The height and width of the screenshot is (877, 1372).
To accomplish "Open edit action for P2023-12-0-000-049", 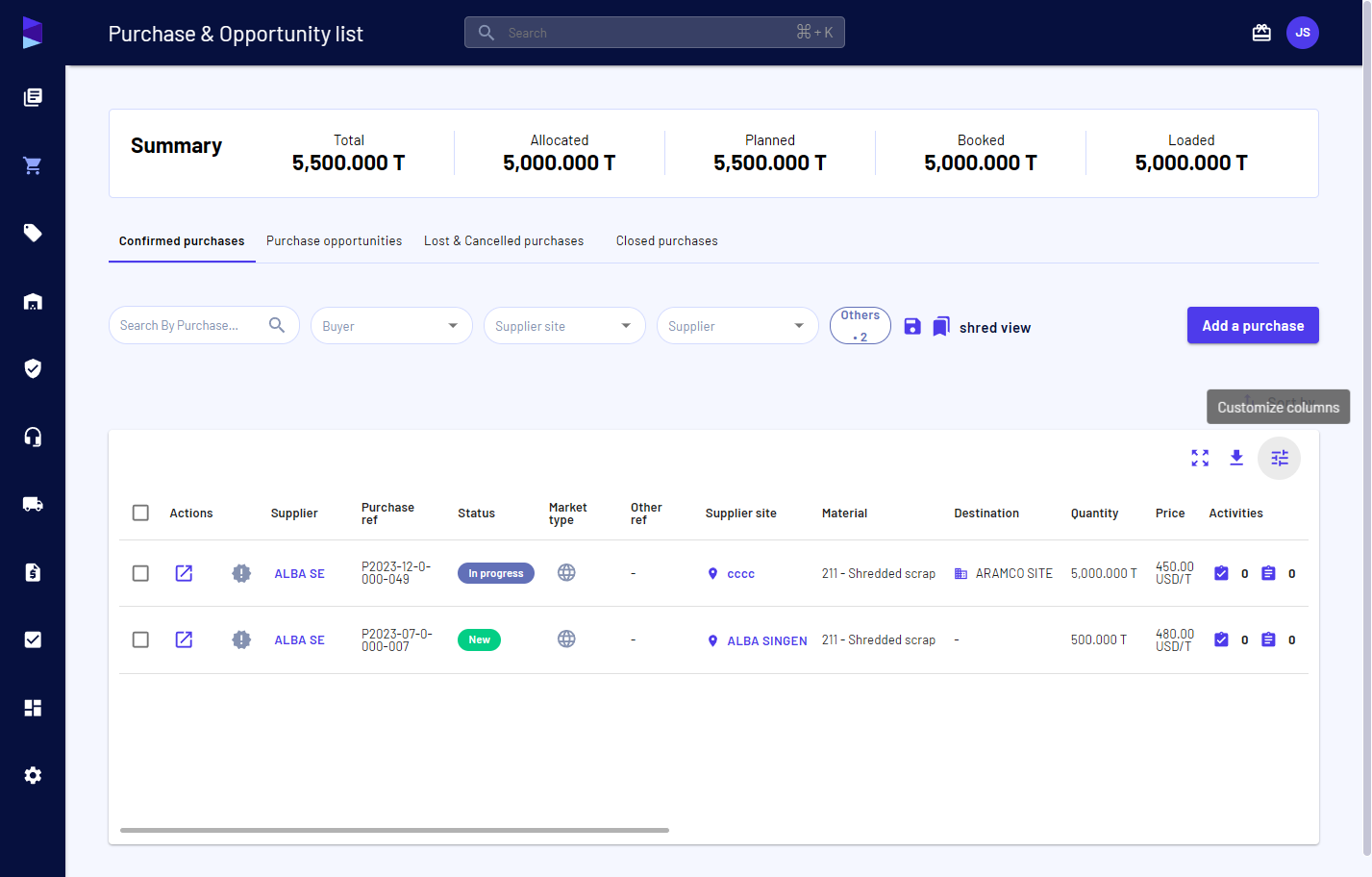I will (184, 573).
